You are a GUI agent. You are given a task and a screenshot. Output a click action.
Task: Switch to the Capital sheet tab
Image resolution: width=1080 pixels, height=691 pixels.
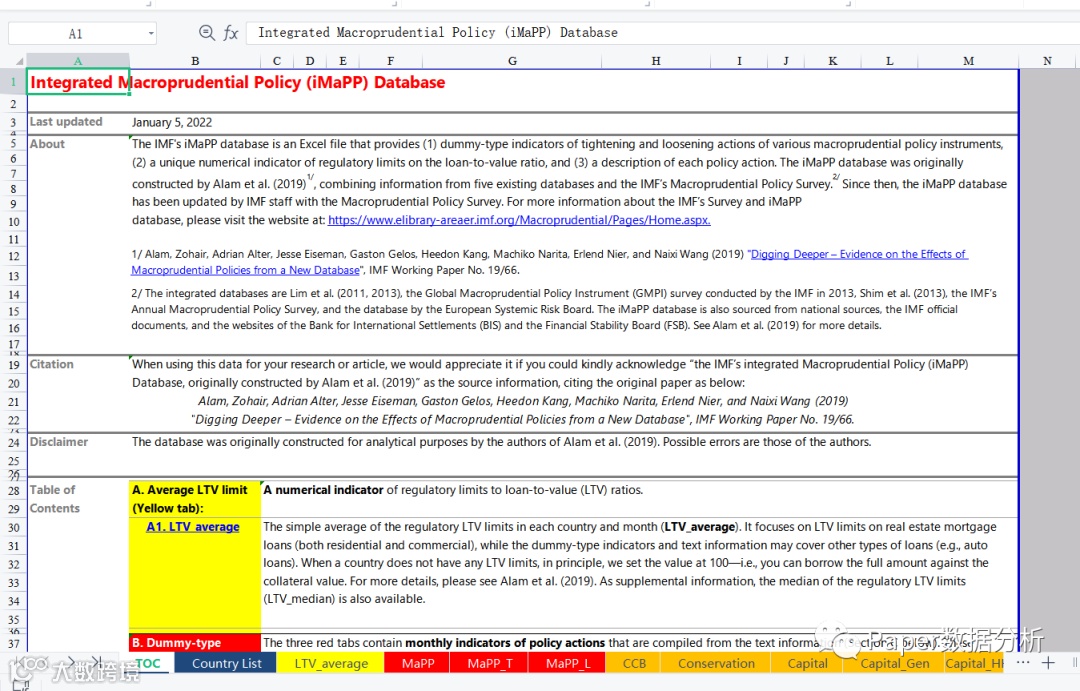coord(807,663)
